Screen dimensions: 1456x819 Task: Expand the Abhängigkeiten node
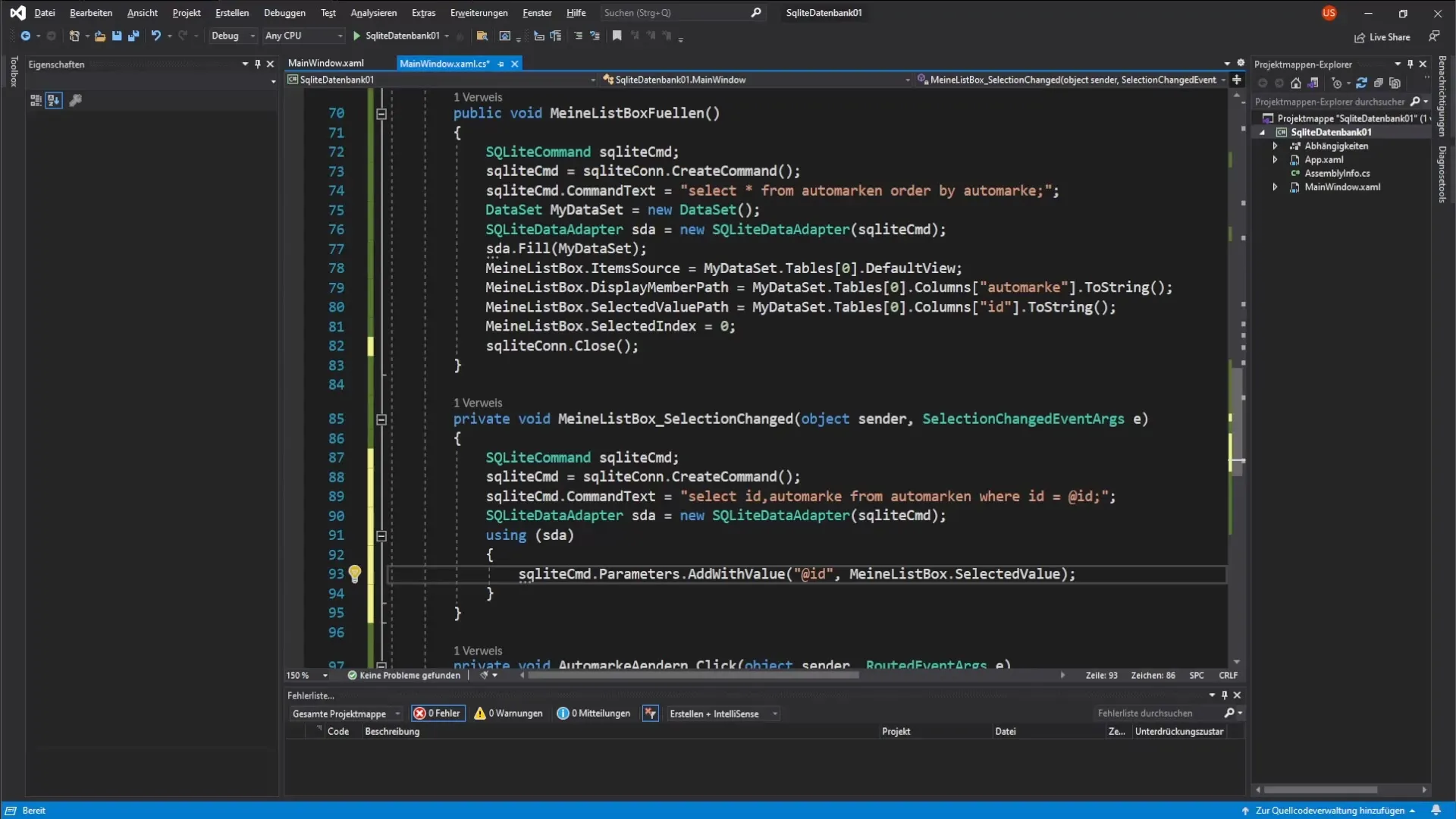click(1276, 146)
